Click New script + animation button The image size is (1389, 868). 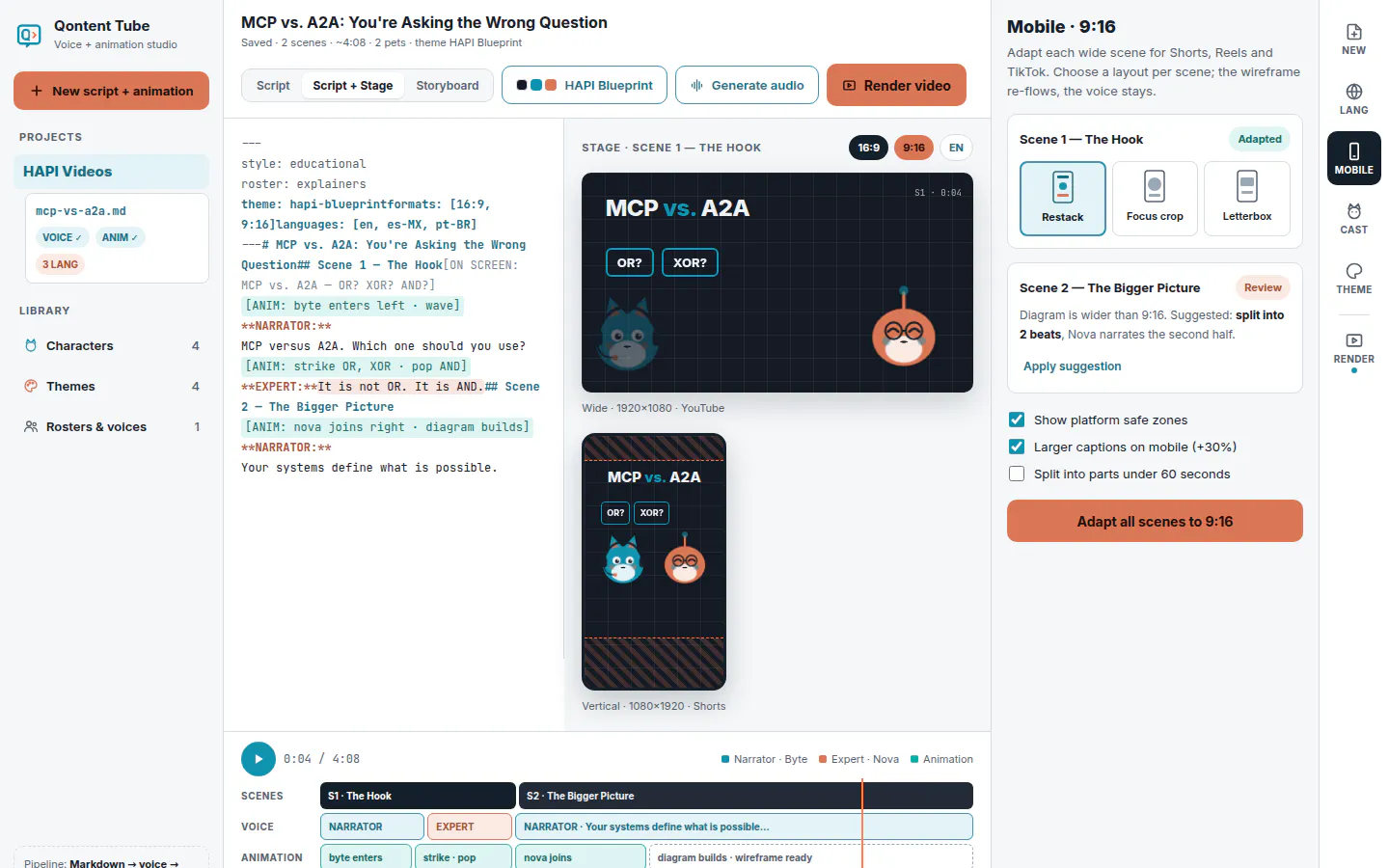click(112, 91)
